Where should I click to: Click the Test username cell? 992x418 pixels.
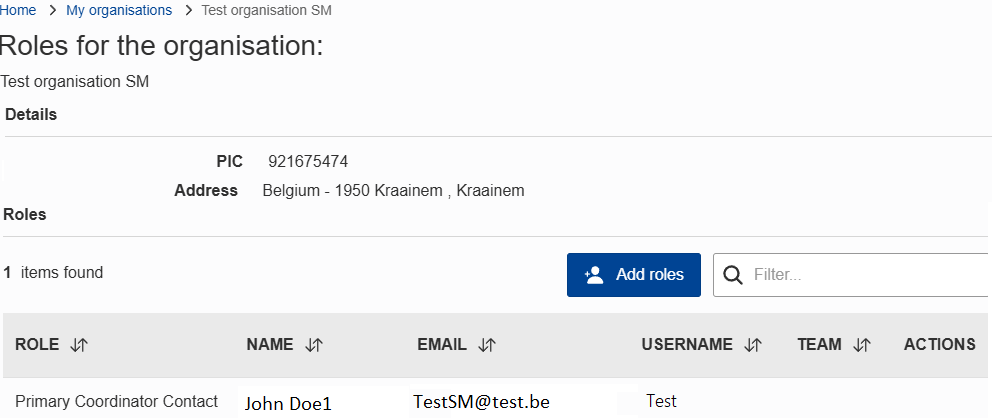[x=661, y=401]
